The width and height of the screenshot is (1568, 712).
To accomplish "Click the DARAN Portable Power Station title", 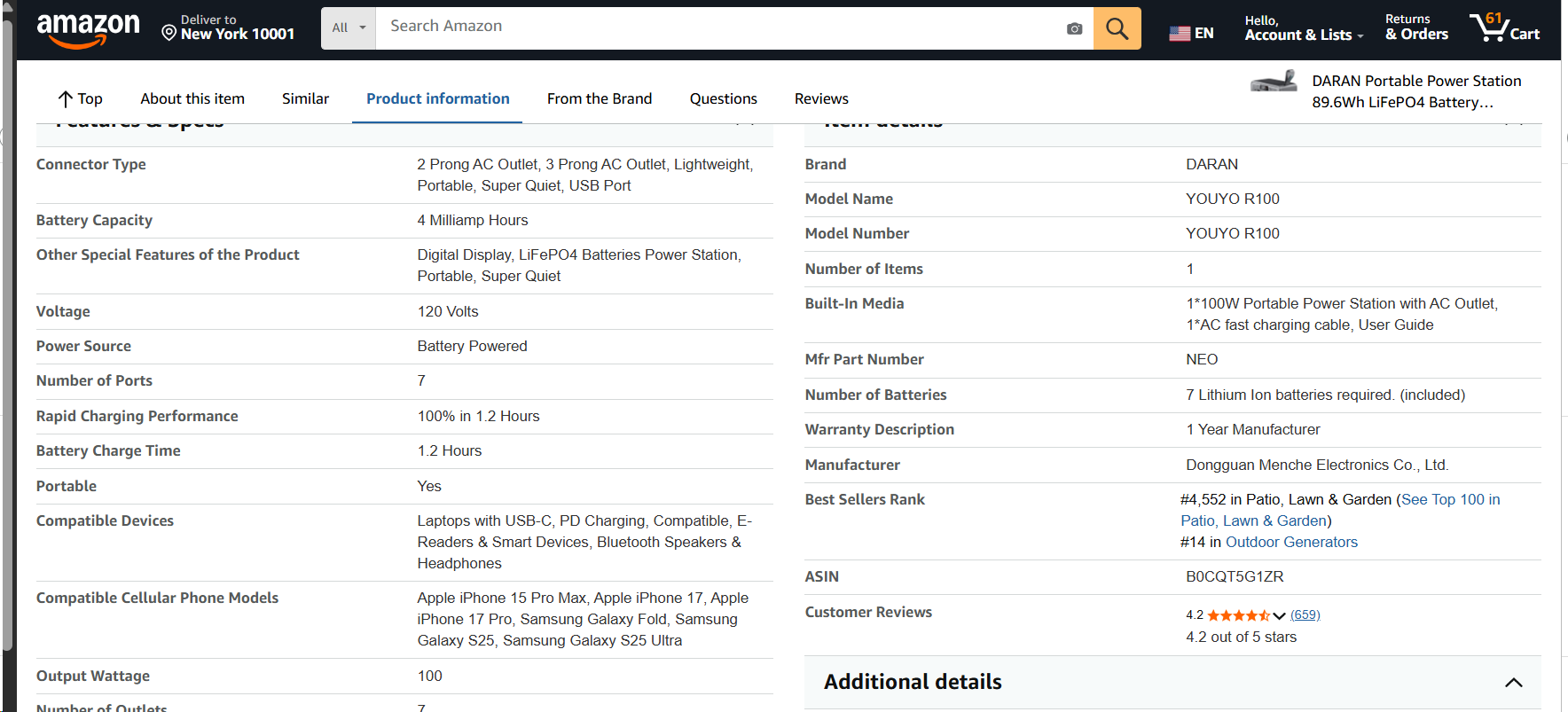I will (1416, 91).
